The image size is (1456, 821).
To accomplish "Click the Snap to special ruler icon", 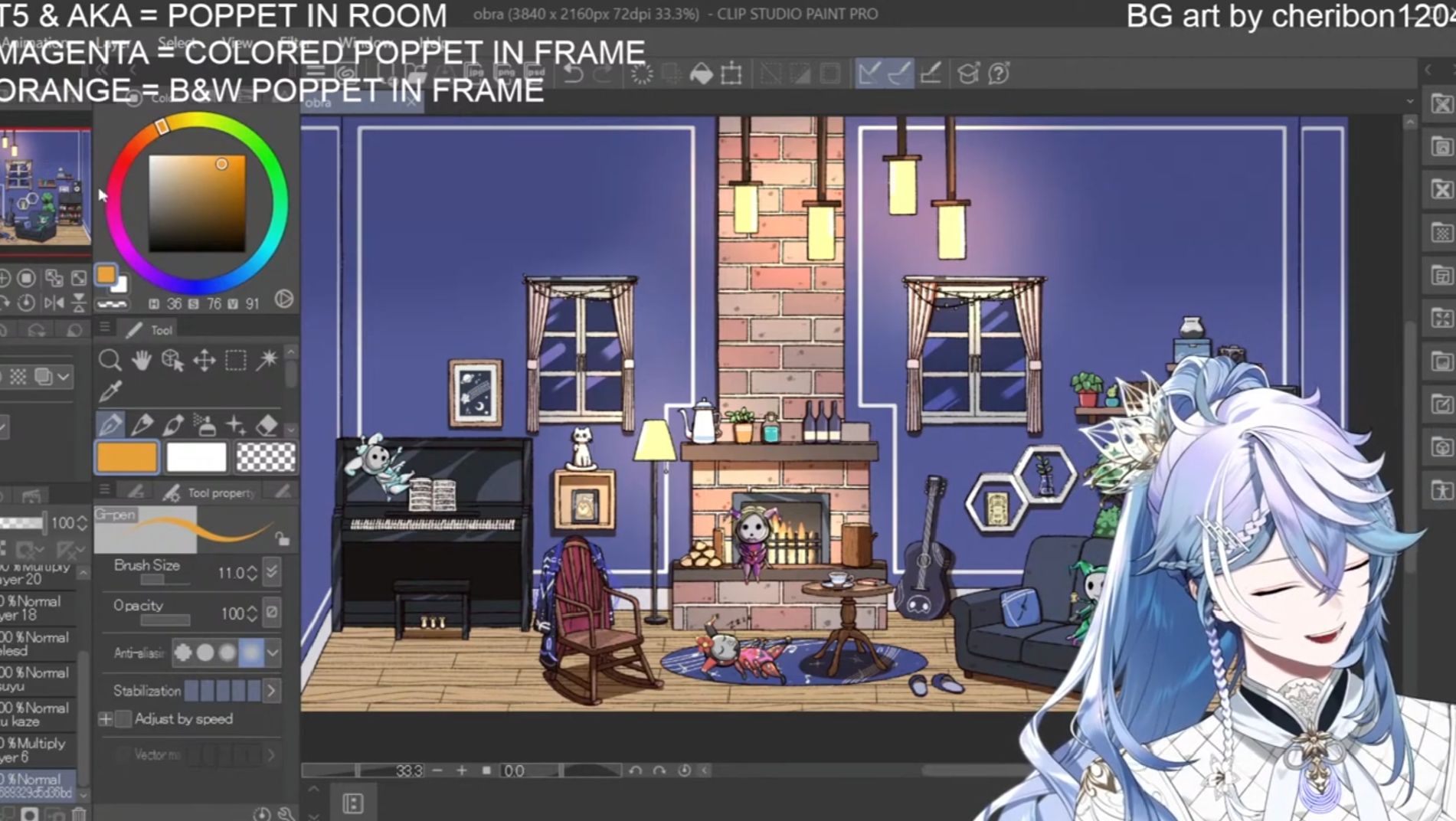I will (899, 74).
